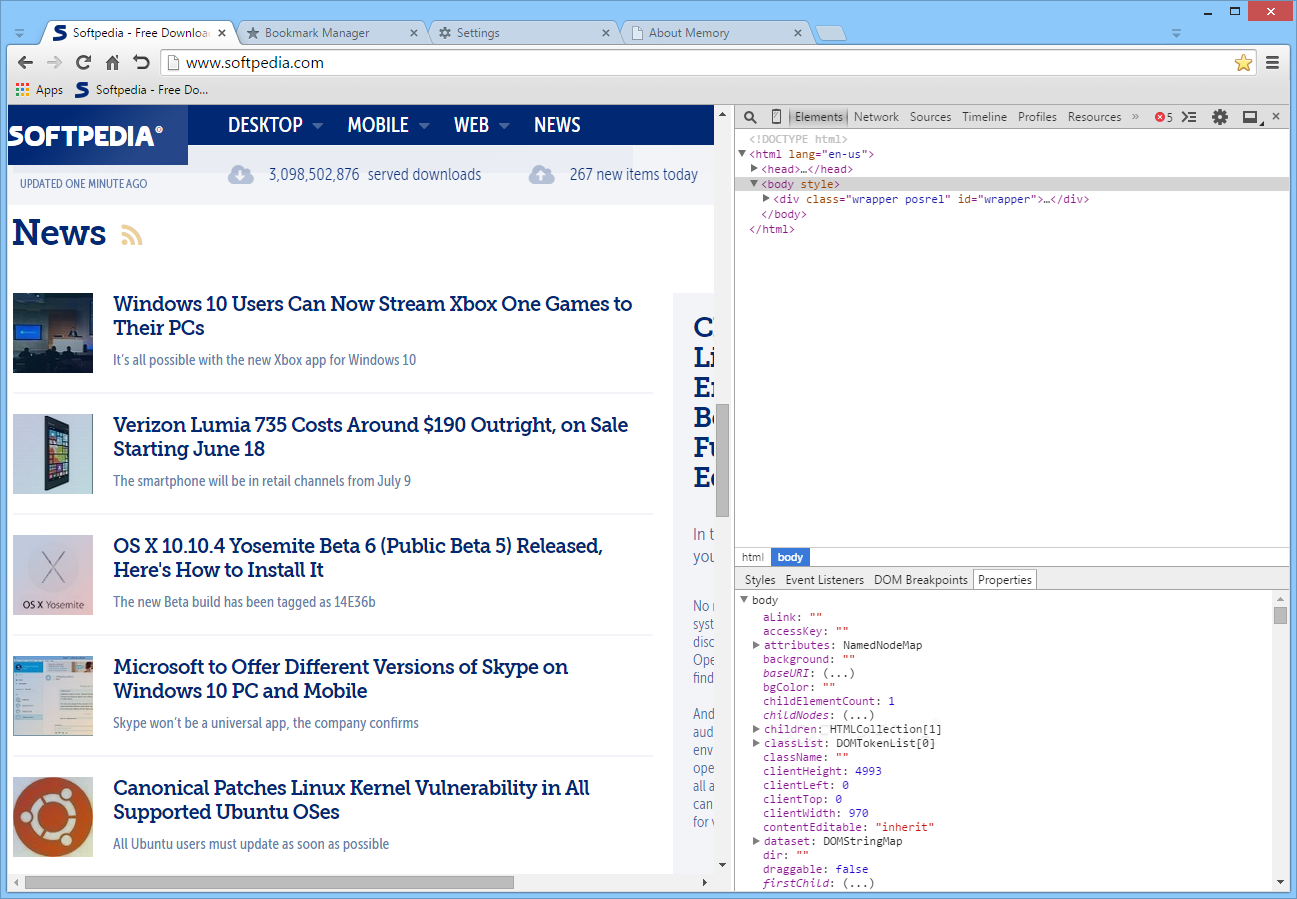Expand the classList DOMTokenList property

(756, 743)
